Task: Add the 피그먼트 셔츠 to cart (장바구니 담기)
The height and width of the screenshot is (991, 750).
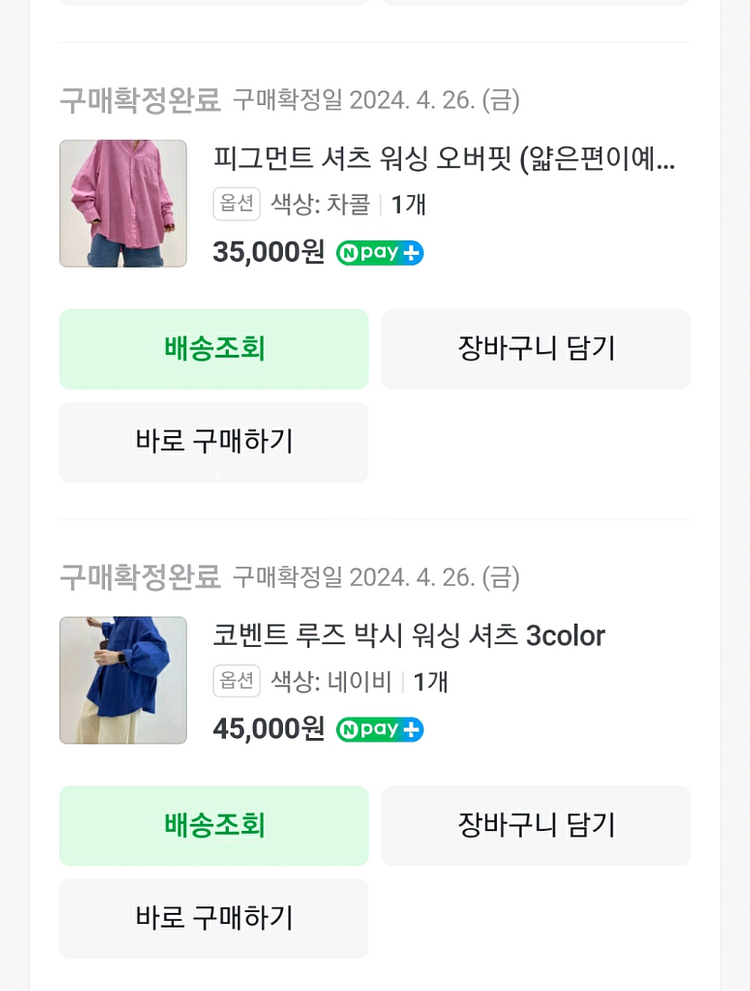Action: (x=536, y=349)
